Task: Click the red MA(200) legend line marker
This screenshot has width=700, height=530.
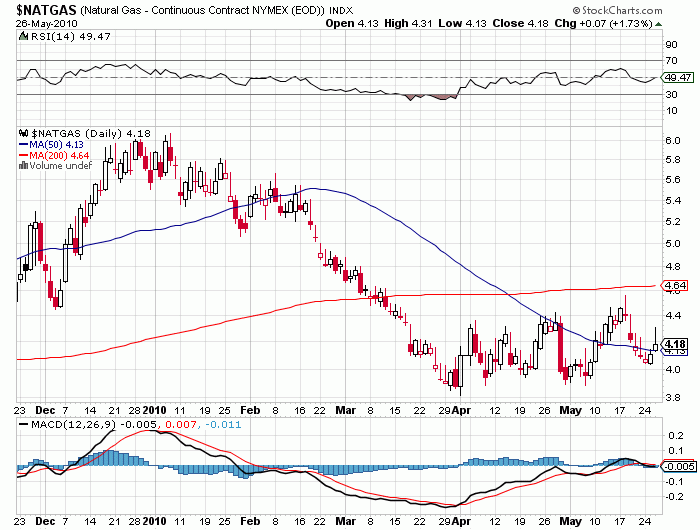Action: 23,155
